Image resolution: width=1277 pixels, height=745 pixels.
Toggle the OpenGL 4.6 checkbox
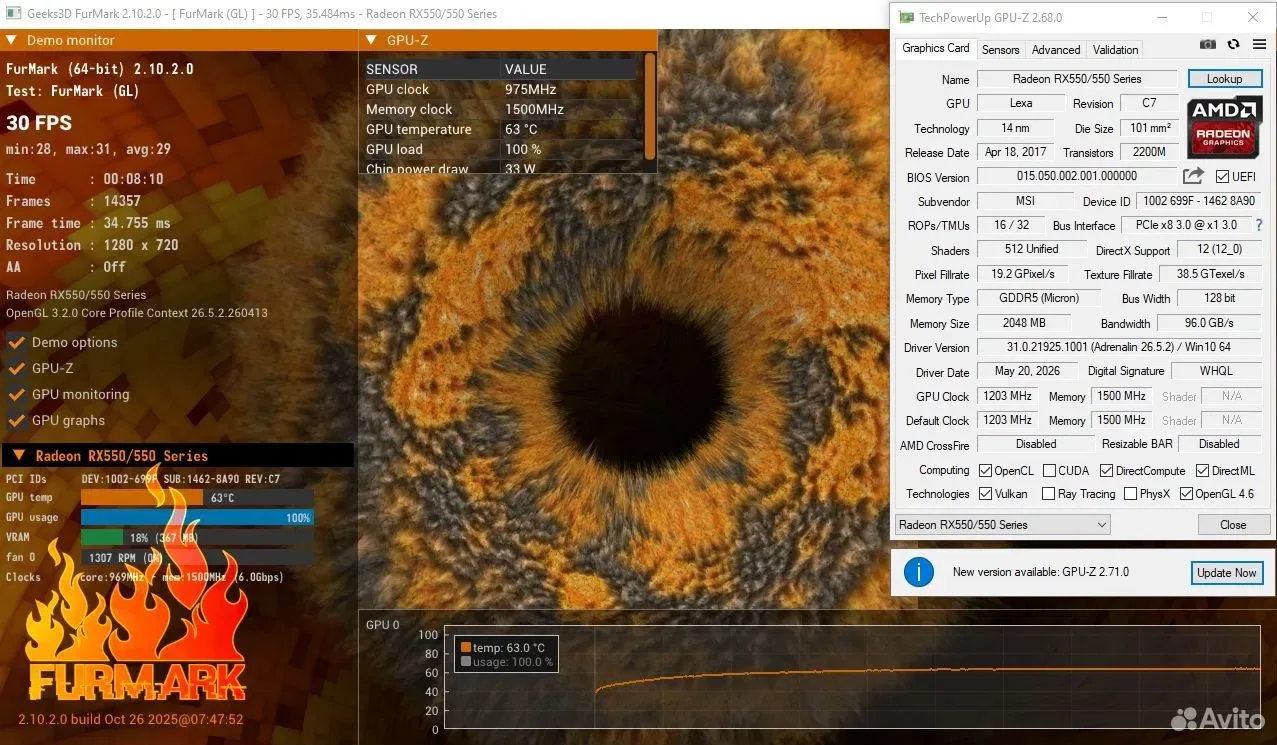(x=1186, y=494)
